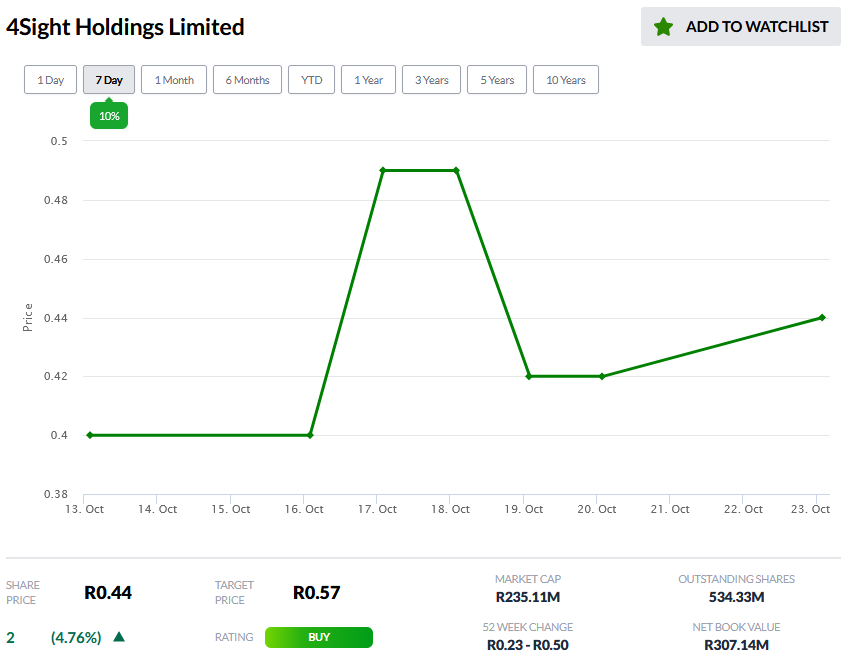This screenshot has height=659, width=852.
Task: Click the 4Sight Holdings Limited title
Action: point(126,27)
